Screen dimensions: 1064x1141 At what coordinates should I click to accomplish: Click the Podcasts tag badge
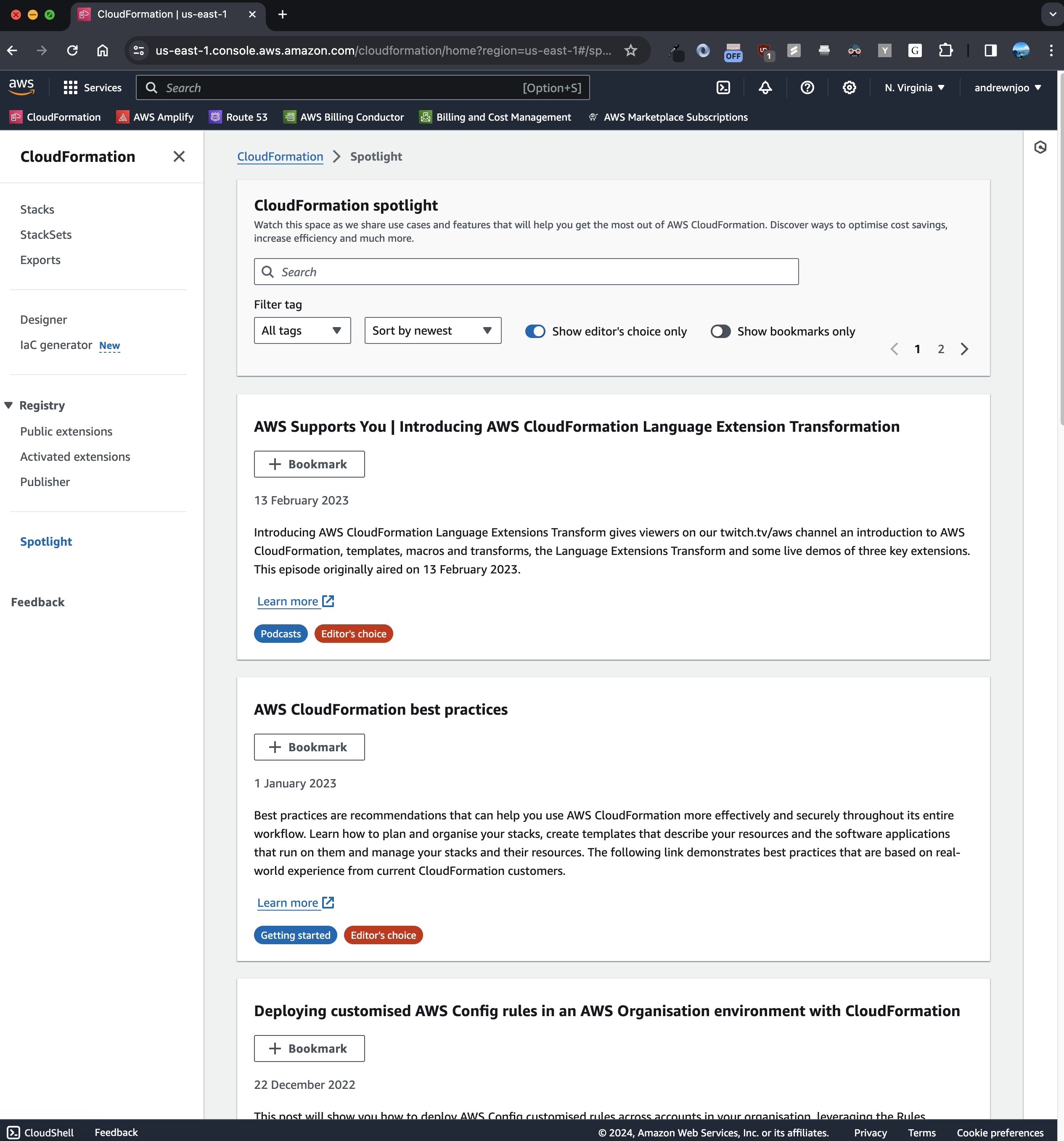[x=281, y=634]
